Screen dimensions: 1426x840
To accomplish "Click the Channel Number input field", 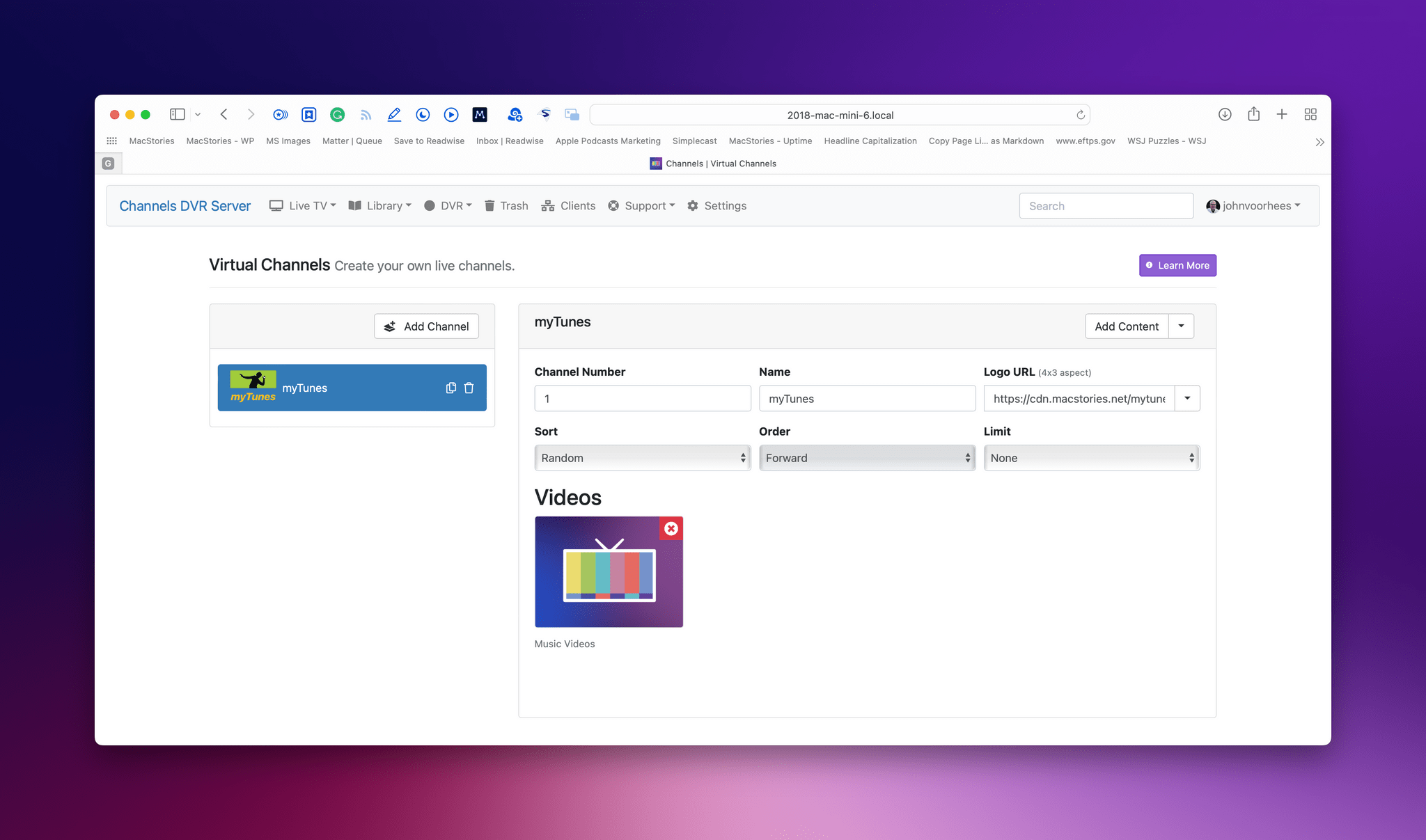I will [643, 398].
